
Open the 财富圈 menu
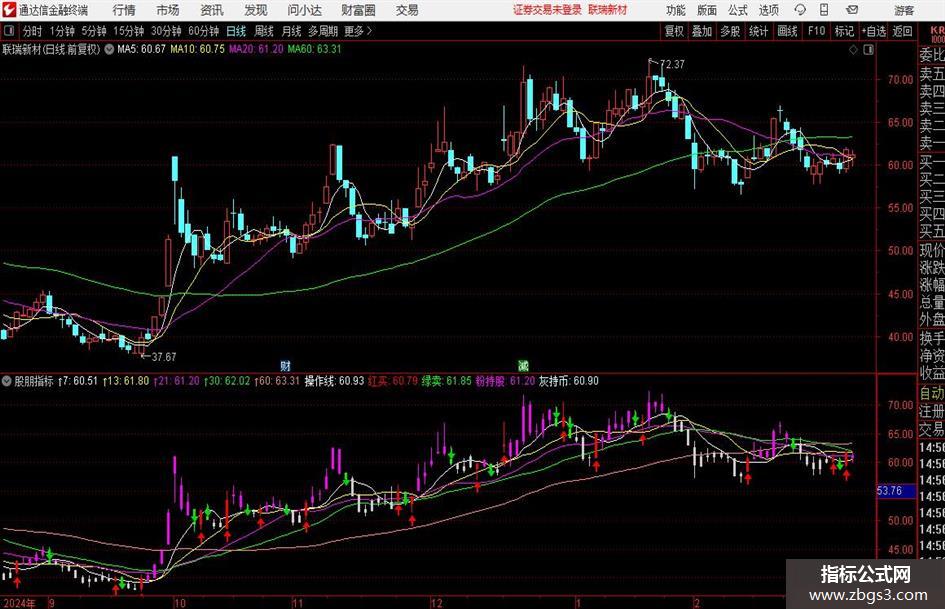[358, 10]
